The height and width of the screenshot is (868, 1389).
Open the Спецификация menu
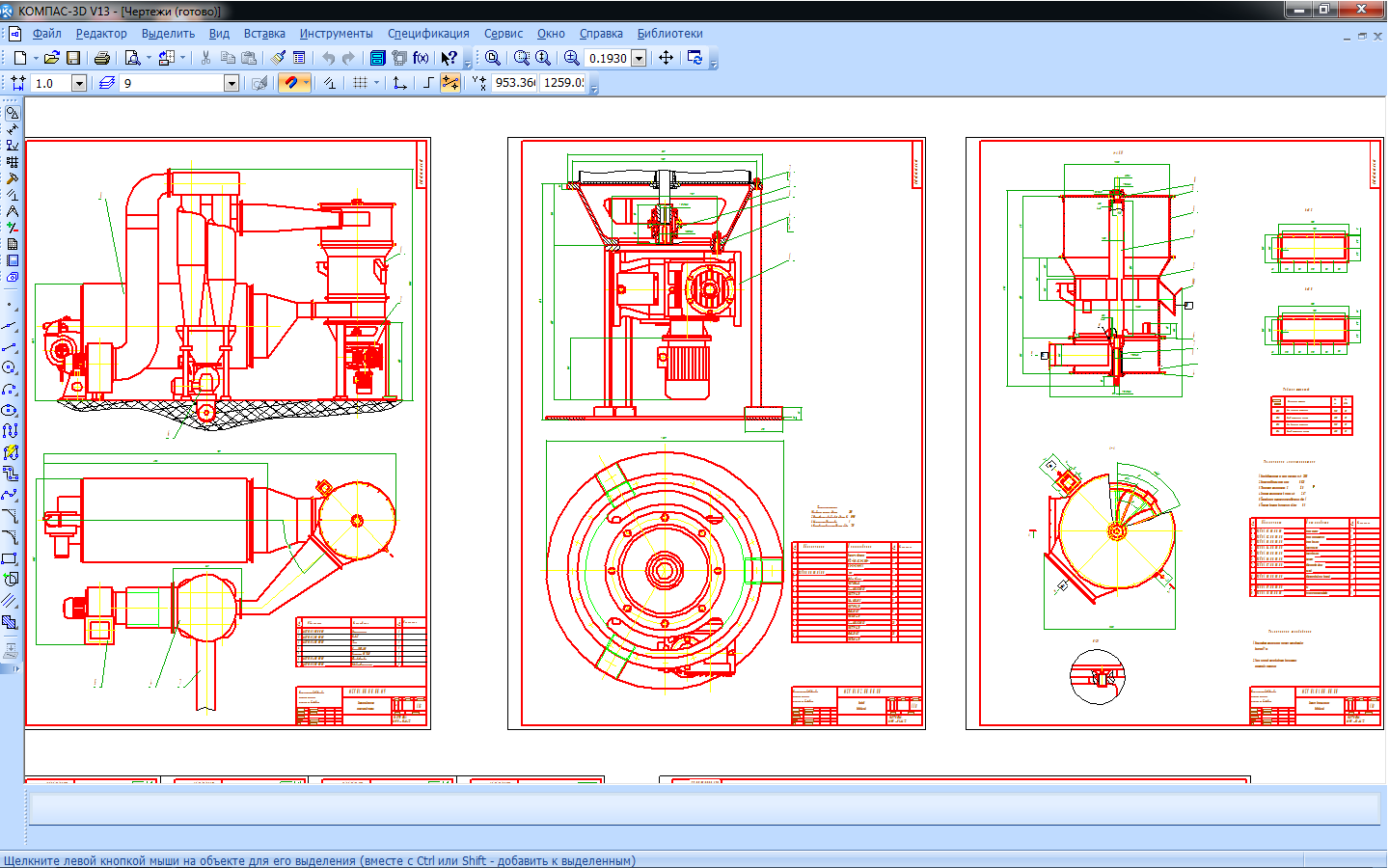[x=428, y=33]
